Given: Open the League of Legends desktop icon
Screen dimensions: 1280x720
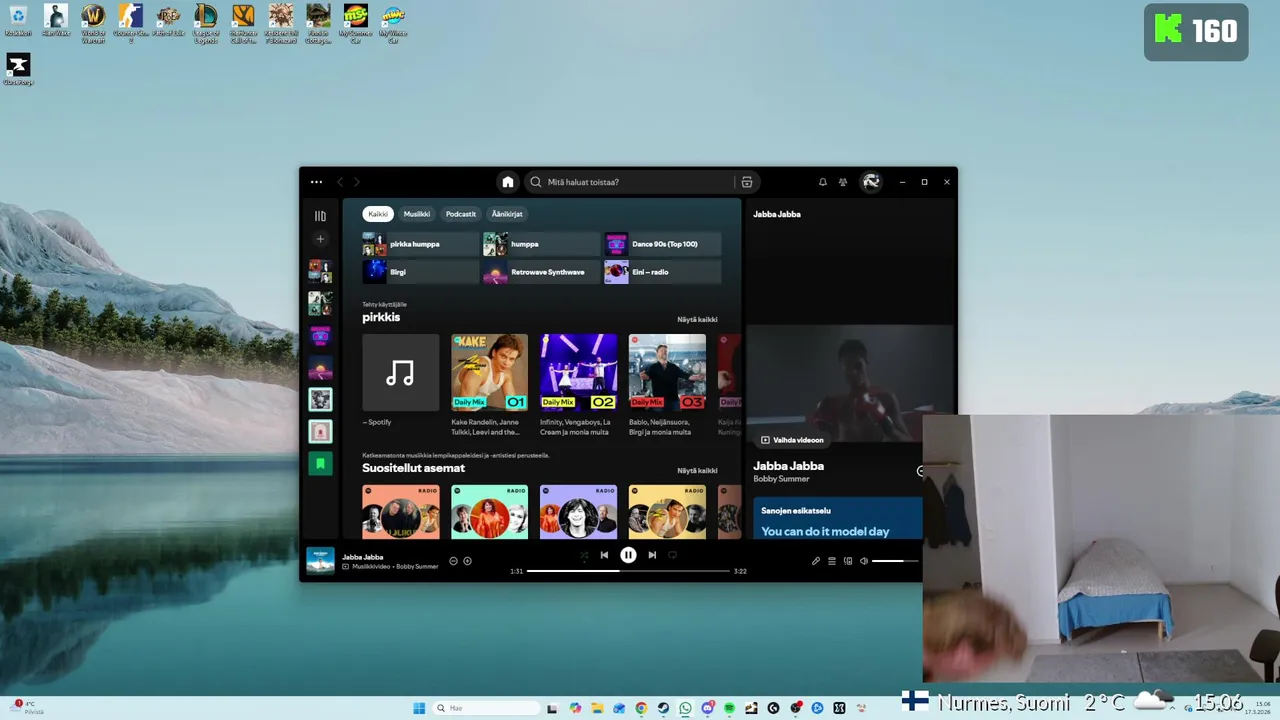Looking at the screenshot, I should click(x=206, y=22).
